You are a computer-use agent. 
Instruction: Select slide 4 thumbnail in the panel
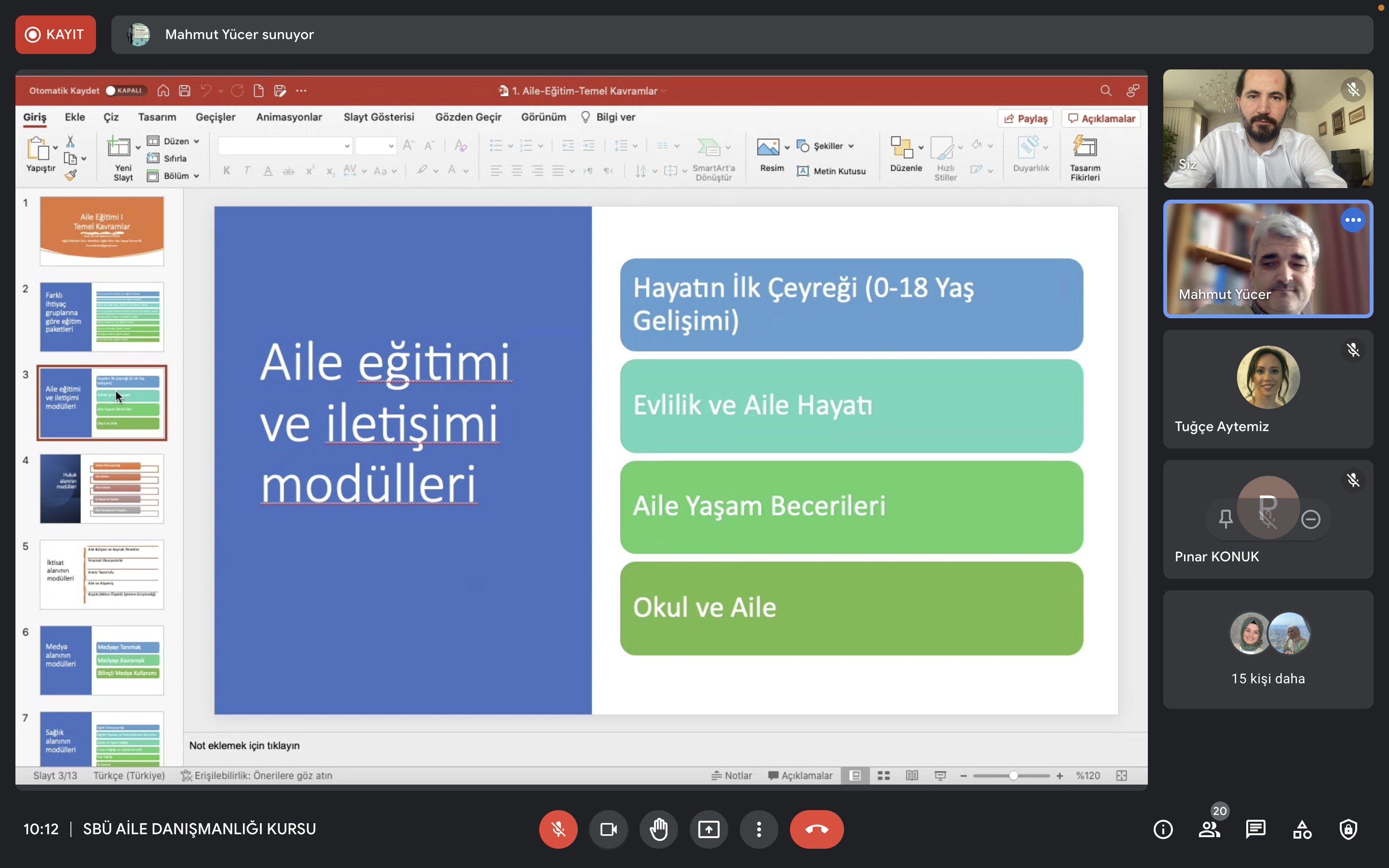click(x=102, y=488)
